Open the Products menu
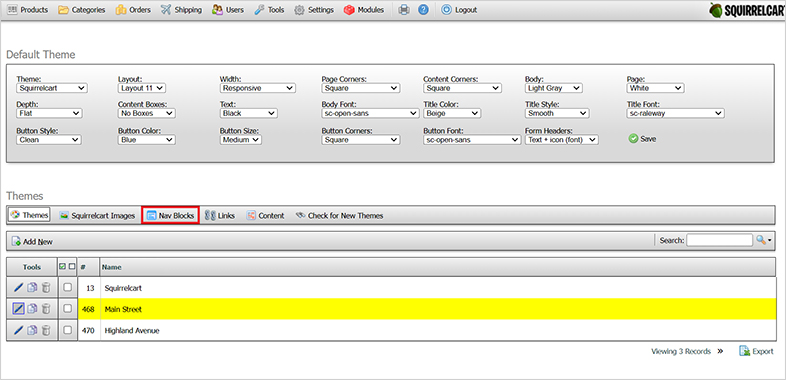The height and width of the screenshot is (380, 786). click(28, 10)
